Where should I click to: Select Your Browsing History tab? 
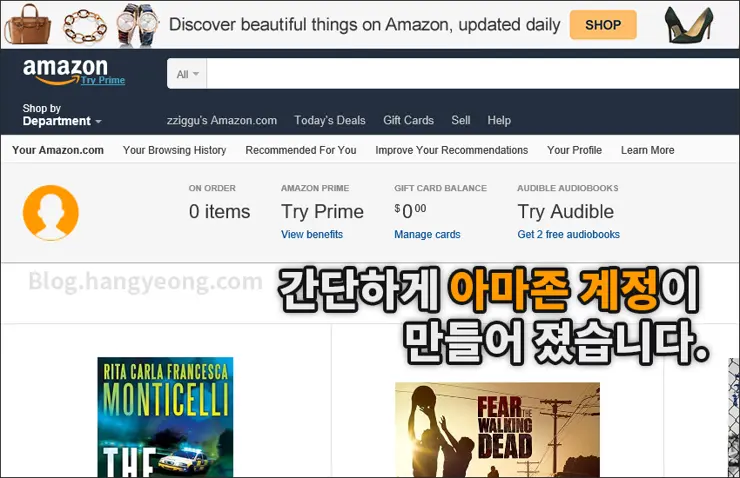pos(174,150)
